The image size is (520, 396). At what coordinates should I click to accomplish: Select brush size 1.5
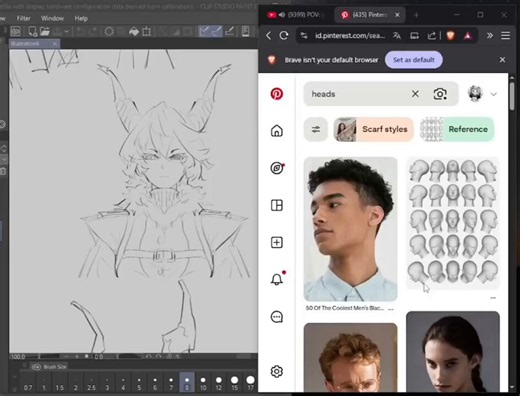pos(59,383)
